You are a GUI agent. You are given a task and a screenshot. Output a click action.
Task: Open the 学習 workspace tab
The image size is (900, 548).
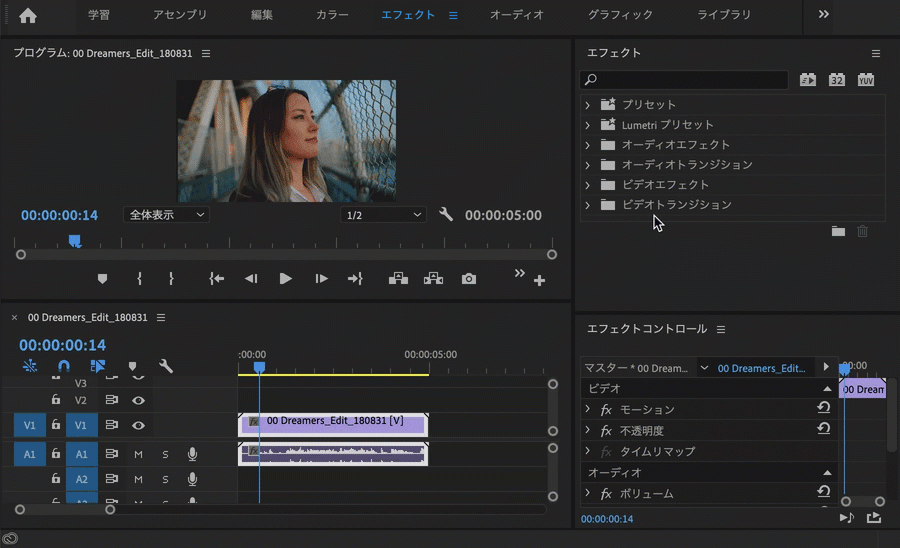(x=99, y=14)
